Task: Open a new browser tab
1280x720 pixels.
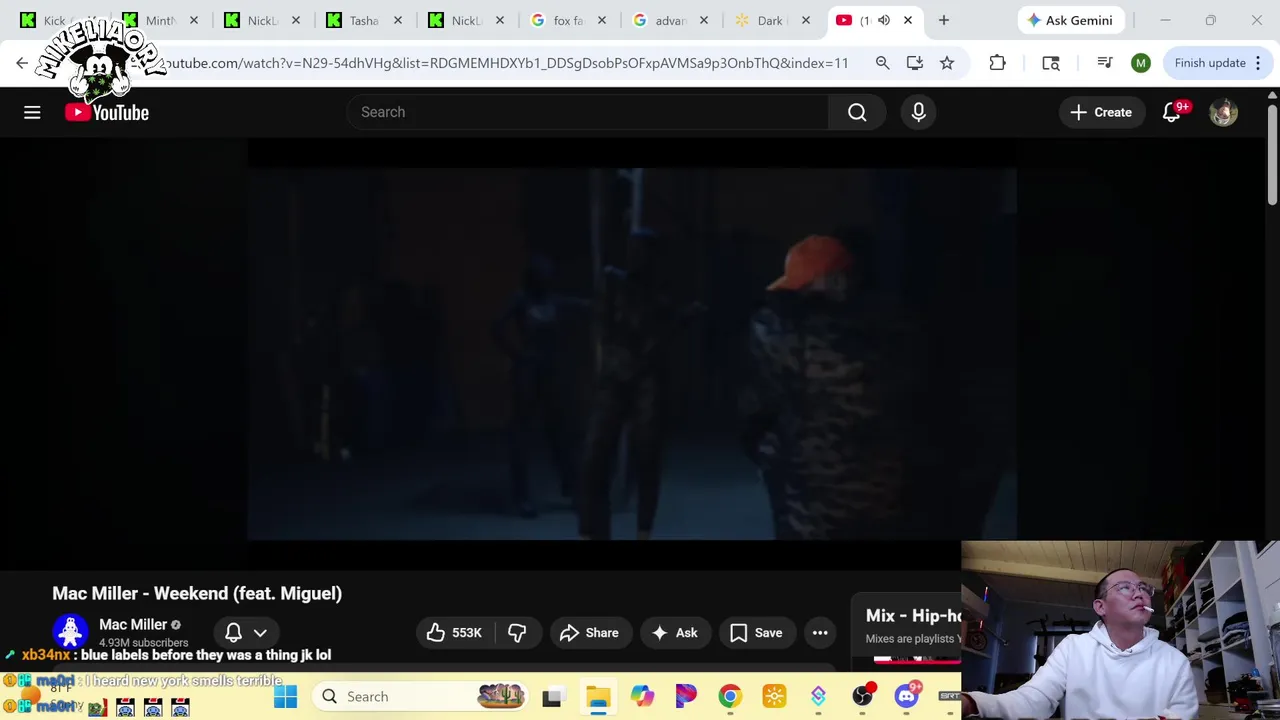Action: (943, 20)
